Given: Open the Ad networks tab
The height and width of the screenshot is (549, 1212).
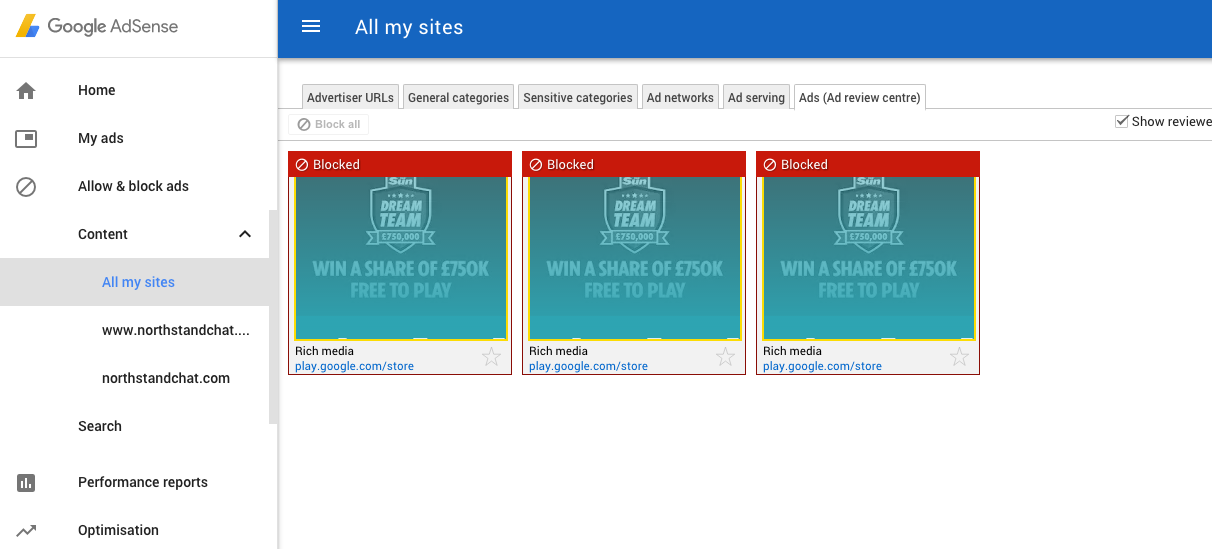Looking at the screenshot, I should [680, 97].
